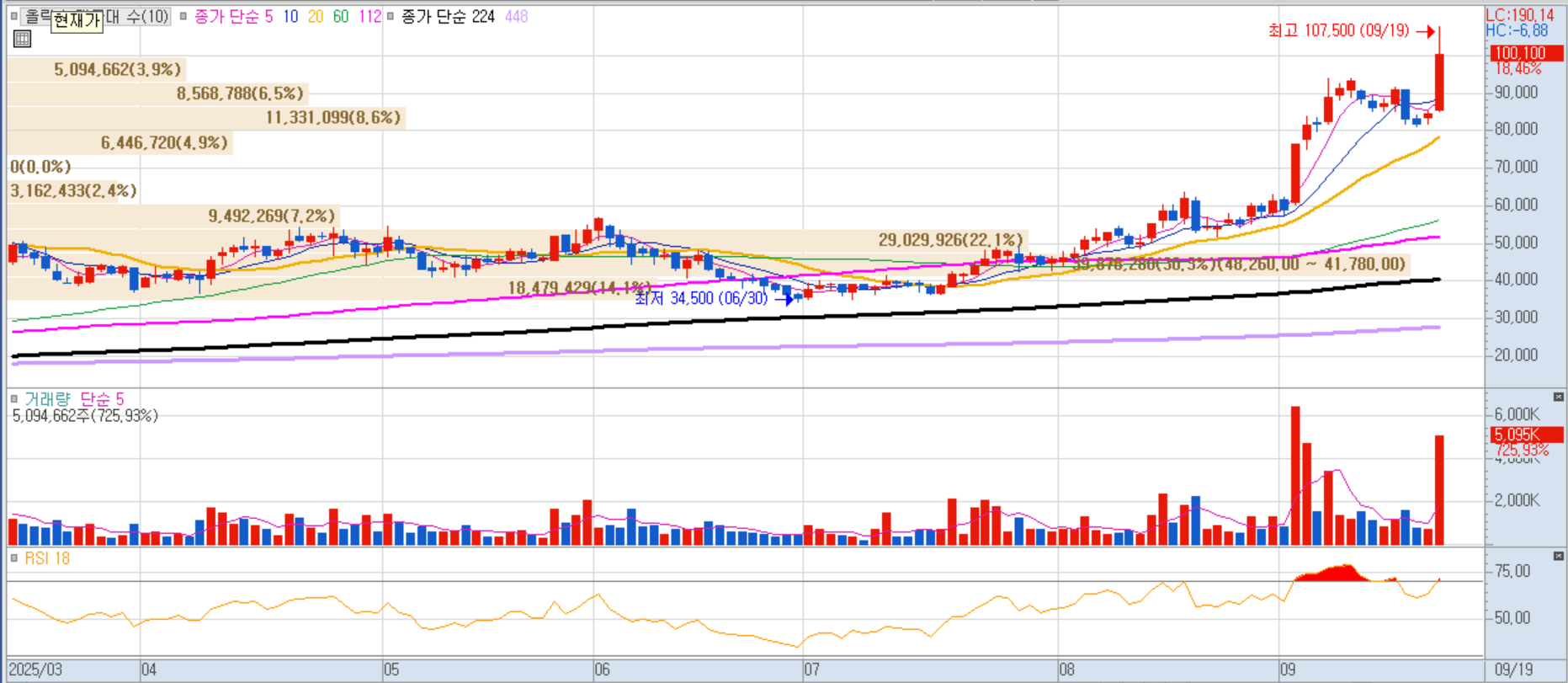This screenshot has width=1568, height=683.
Task: Click the 09/19 current date label
Action: [1513, 670]
